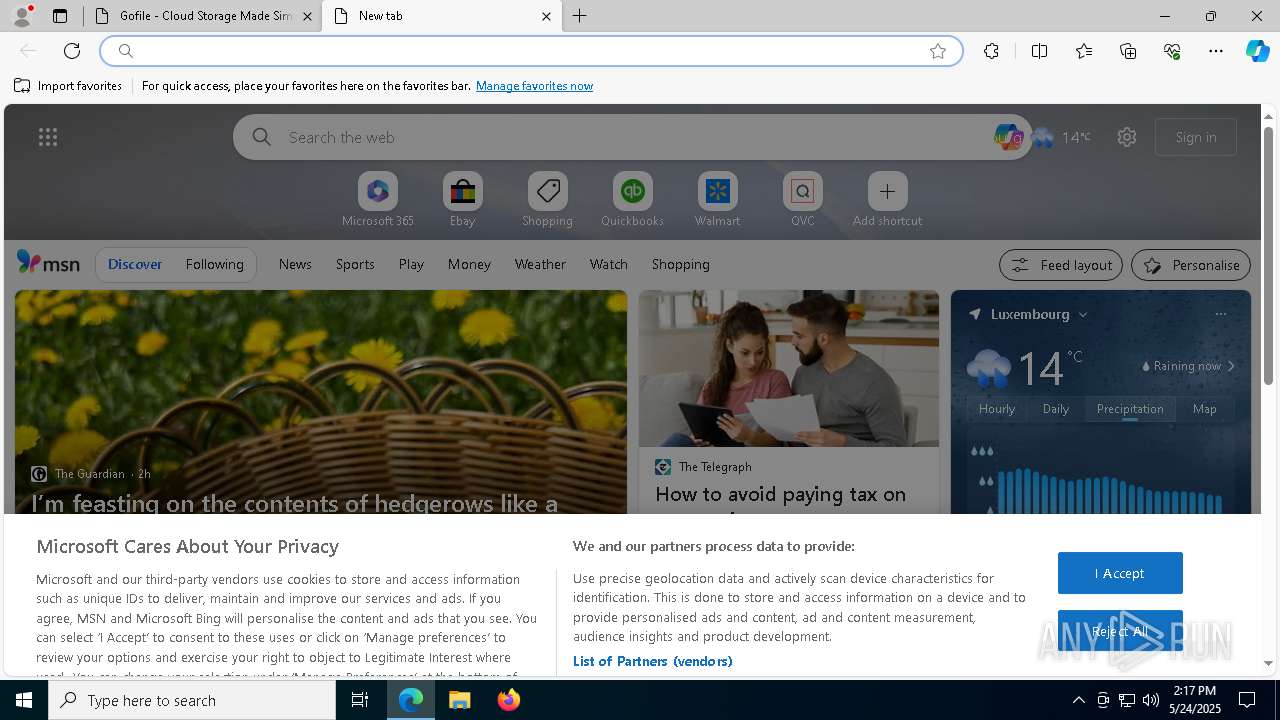The height and width of the screenshot is (720, 1280).
Task: Open the browser profile icon
Action: (x=21, y=16)
